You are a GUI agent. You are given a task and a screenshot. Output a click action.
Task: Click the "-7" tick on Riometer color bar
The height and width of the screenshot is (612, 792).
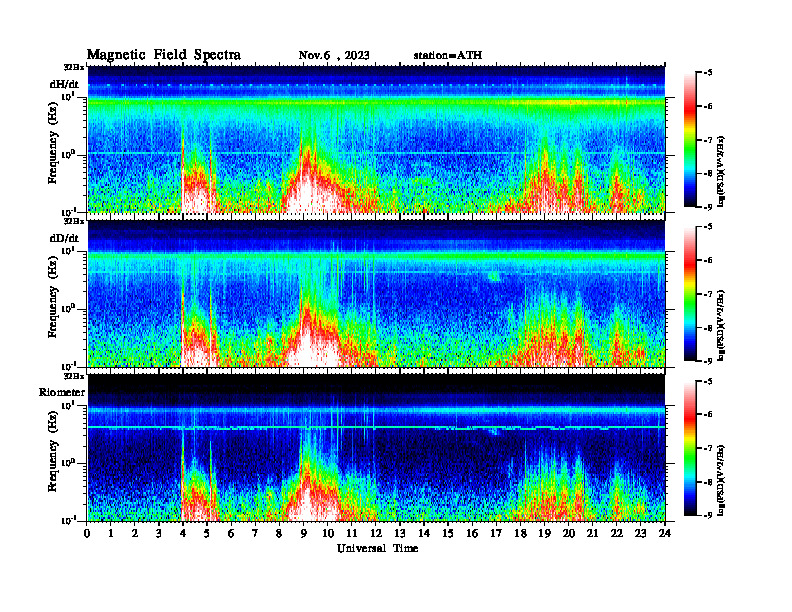click(709, 448)
